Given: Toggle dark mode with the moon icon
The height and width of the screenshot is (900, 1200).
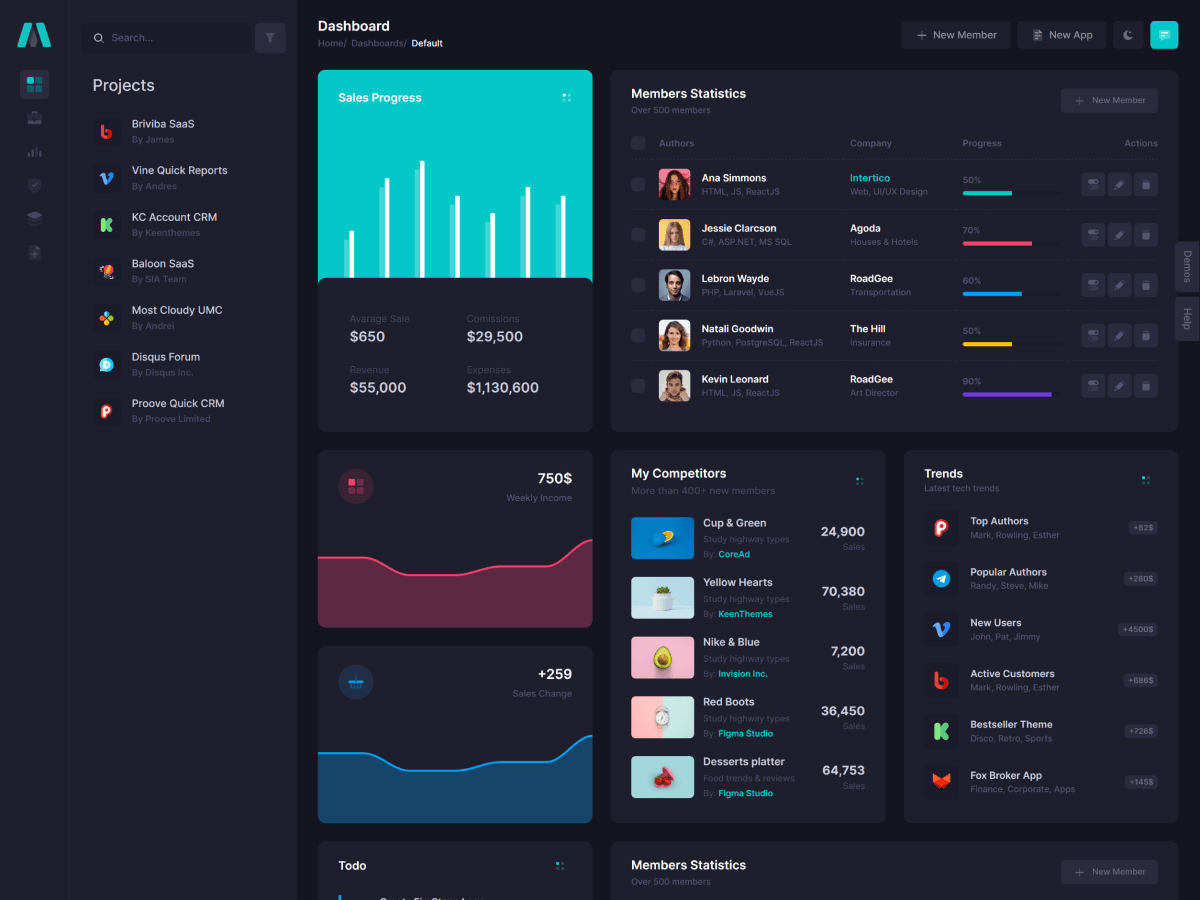Looking at the screenshot, I should (1128, 35).
